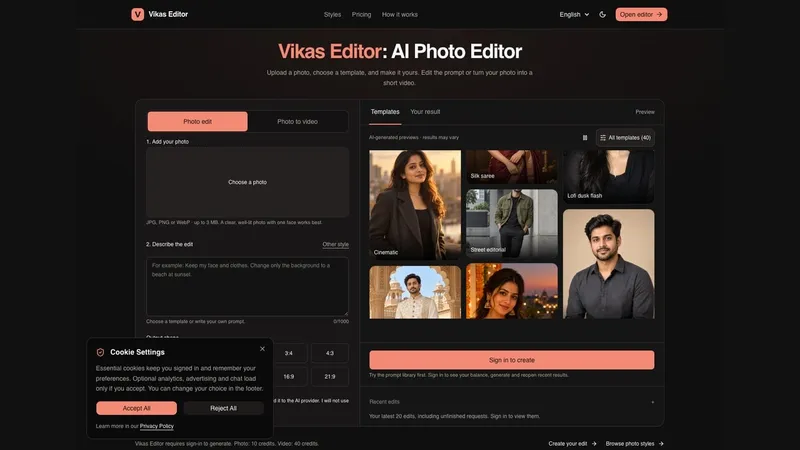Screen dimensions: 800x450
Task: Select the 3:4 aspect ratio
Action: [289, 353]
